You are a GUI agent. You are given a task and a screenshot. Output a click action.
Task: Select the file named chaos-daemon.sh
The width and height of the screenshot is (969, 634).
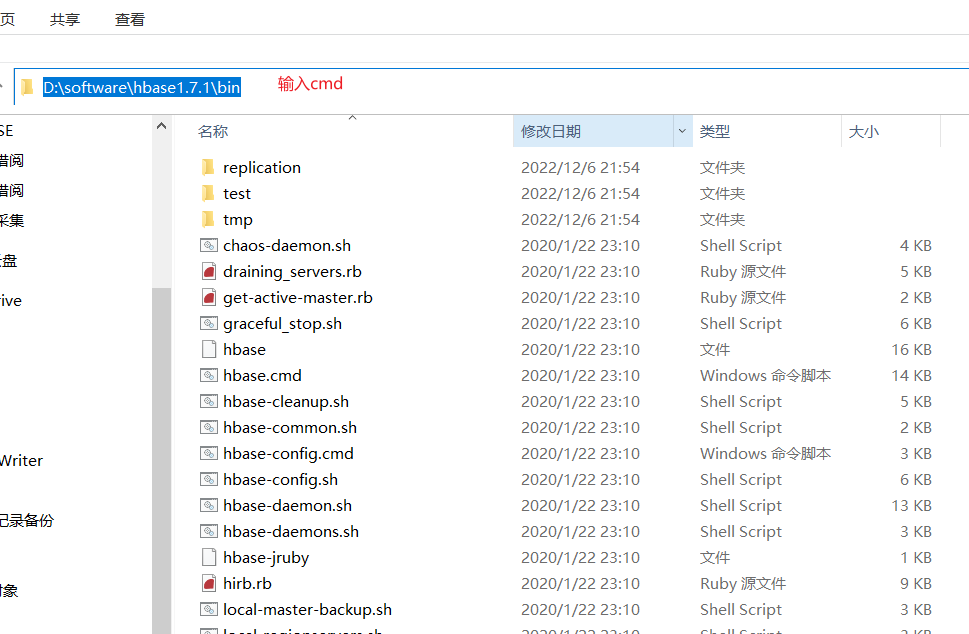(287, 245)
